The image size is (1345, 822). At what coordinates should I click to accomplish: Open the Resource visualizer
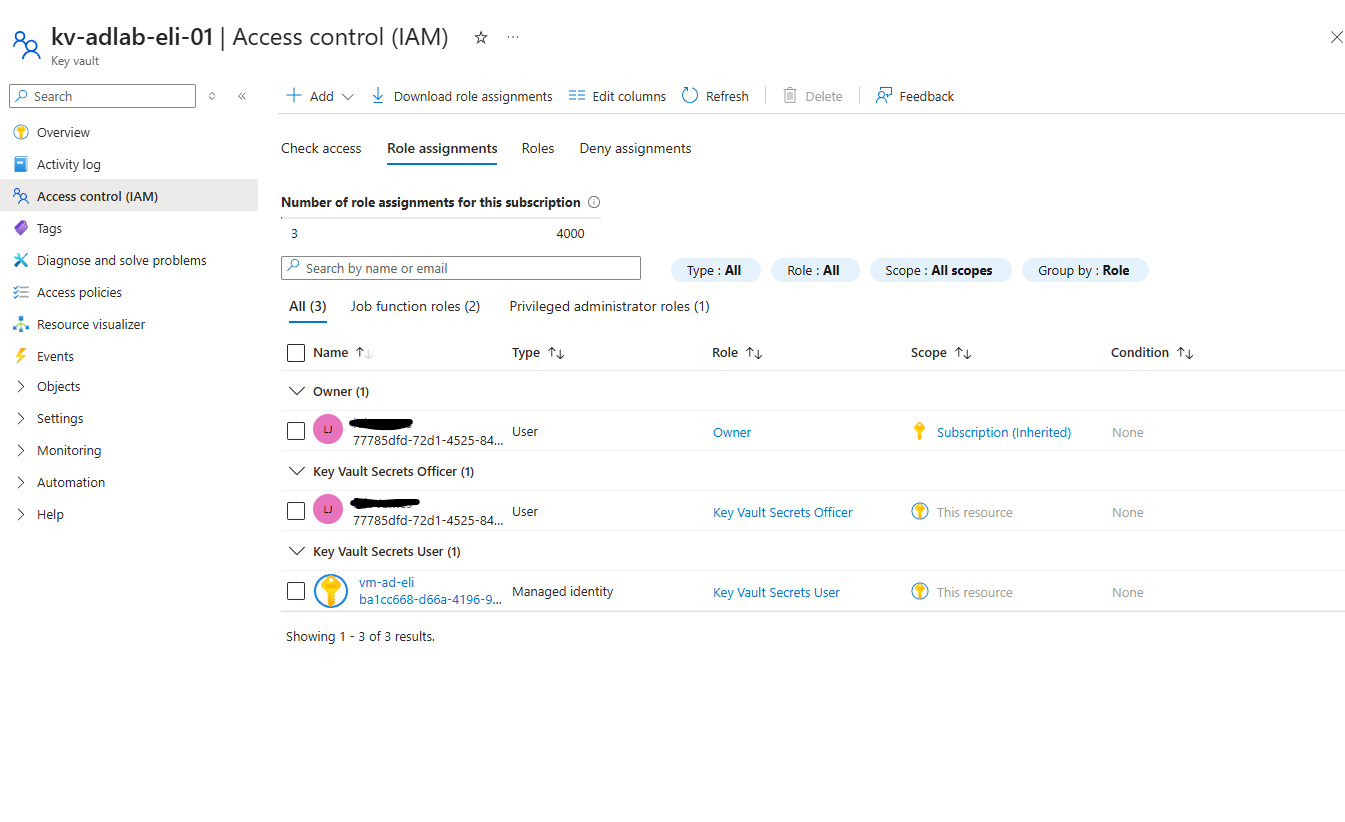pos(91,324)
